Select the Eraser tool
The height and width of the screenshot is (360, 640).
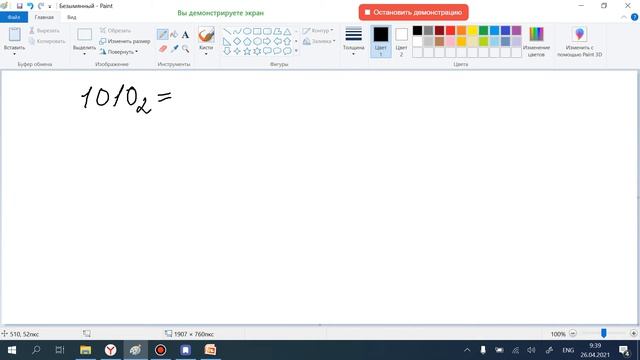[162, 49]
